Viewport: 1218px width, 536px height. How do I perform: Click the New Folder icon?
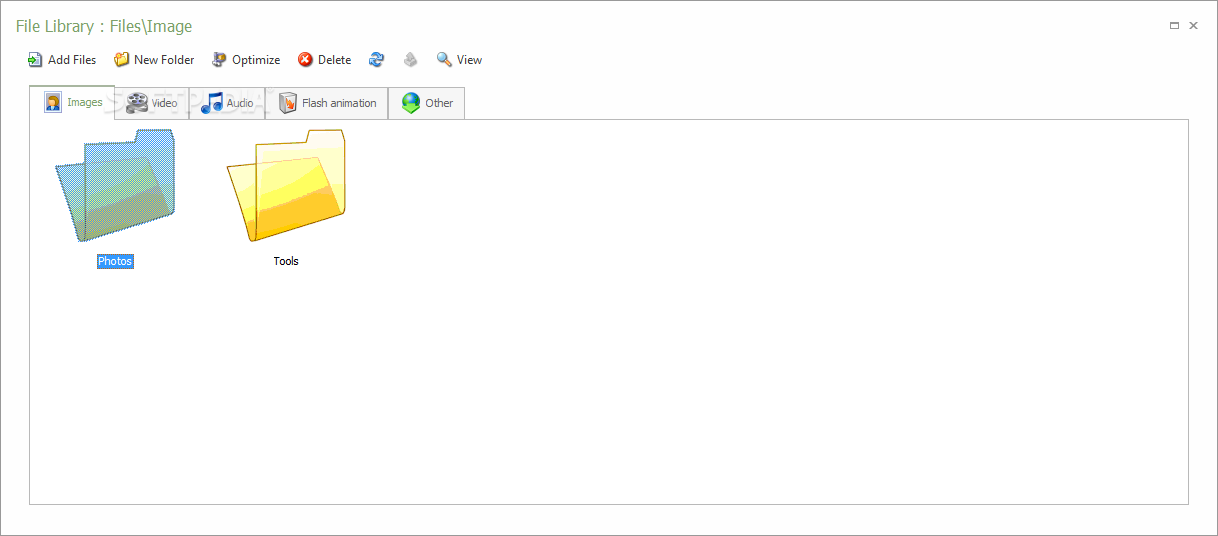point(121,60)
